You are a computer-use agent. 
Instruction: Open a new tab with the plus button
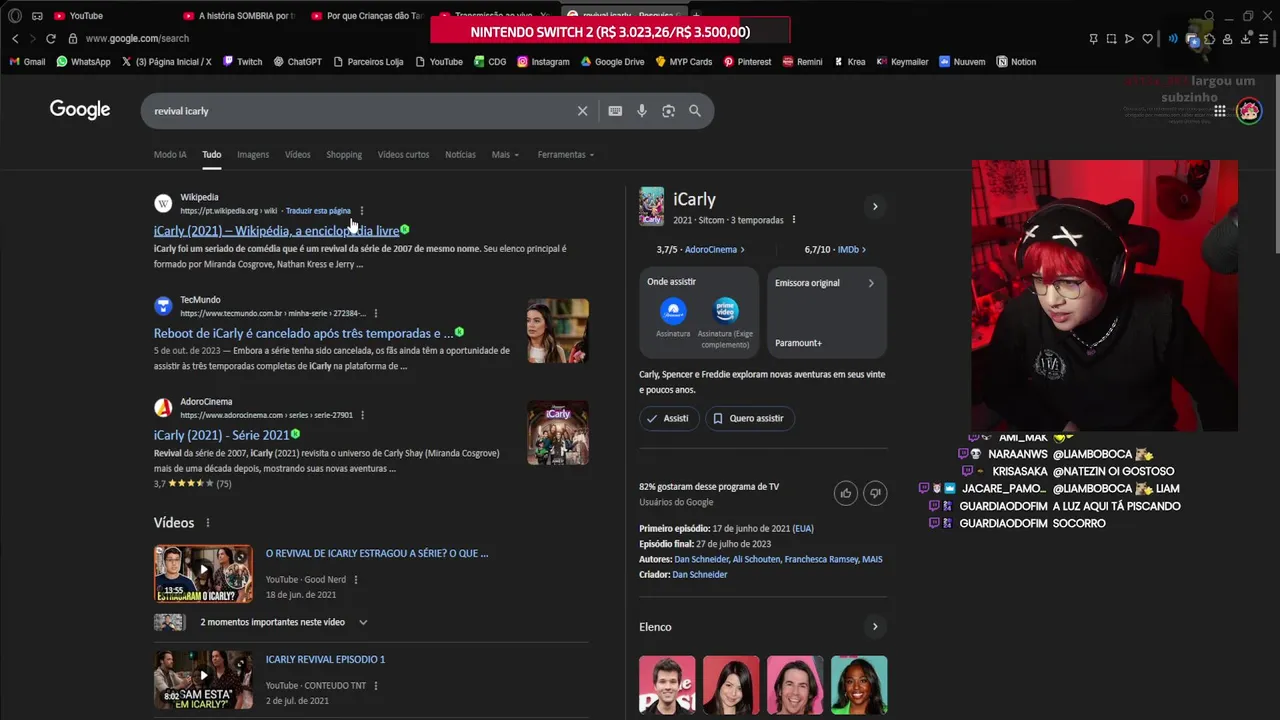696,16
